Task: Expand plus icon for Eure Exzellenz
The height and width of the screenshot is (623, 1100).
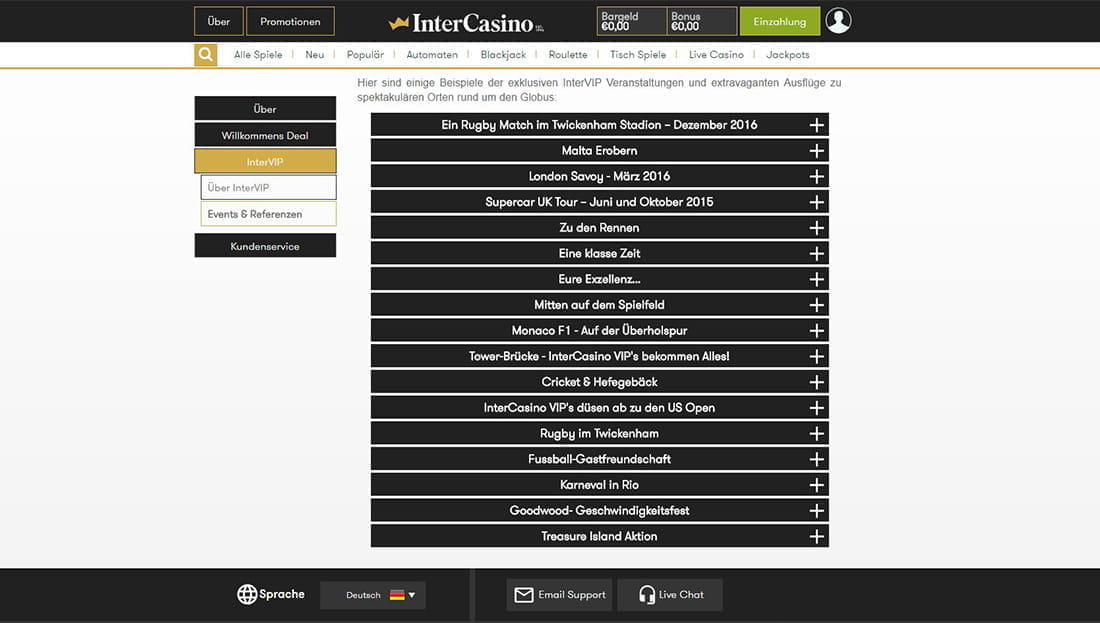Action: (x=816, y=279)
